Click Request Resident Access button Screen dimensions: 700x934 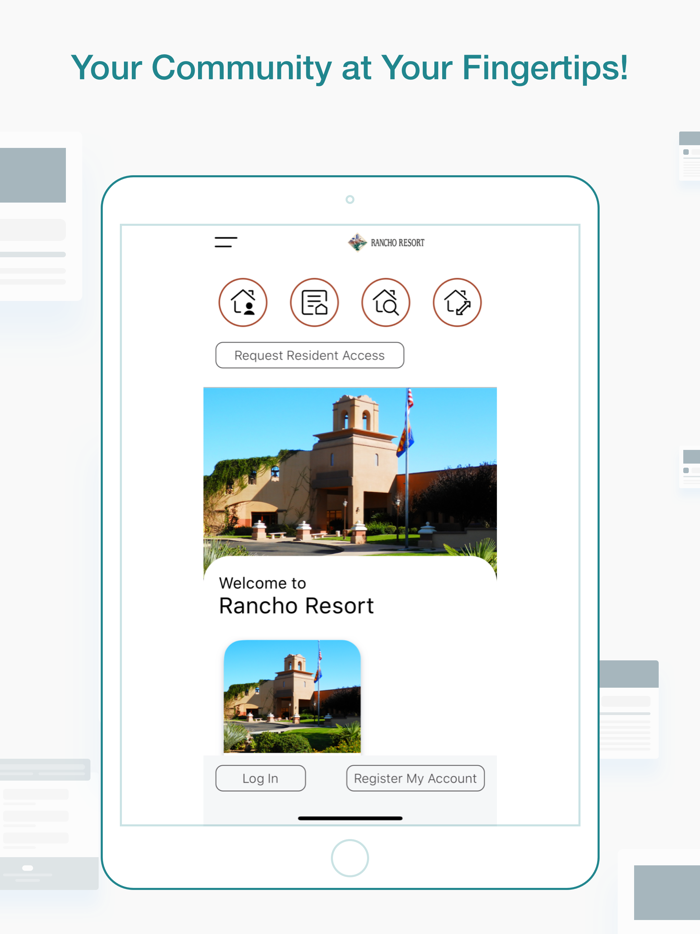coord(310,355)
